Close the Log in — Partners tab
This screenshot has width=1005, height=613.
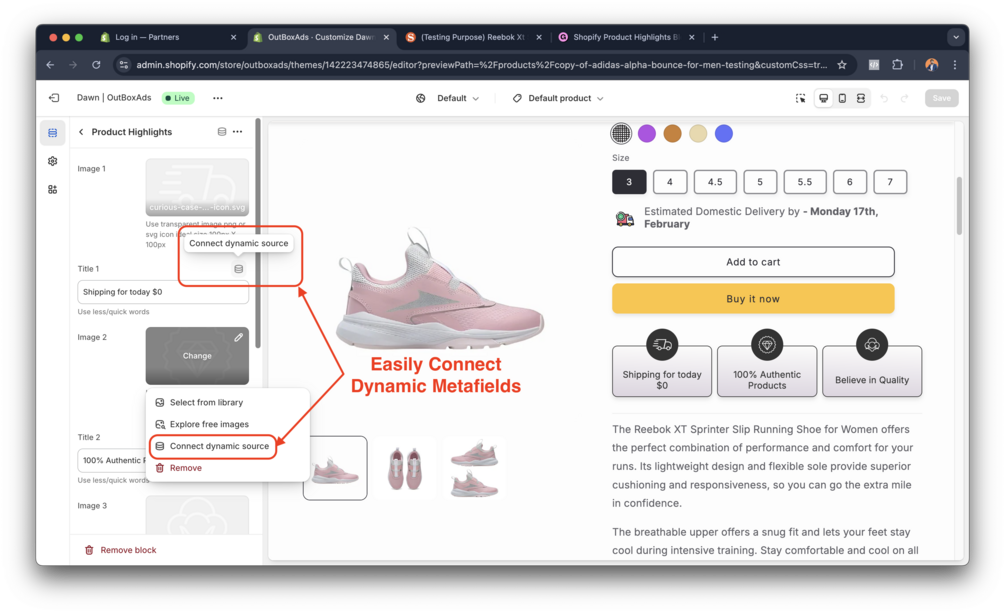(233, 37)
